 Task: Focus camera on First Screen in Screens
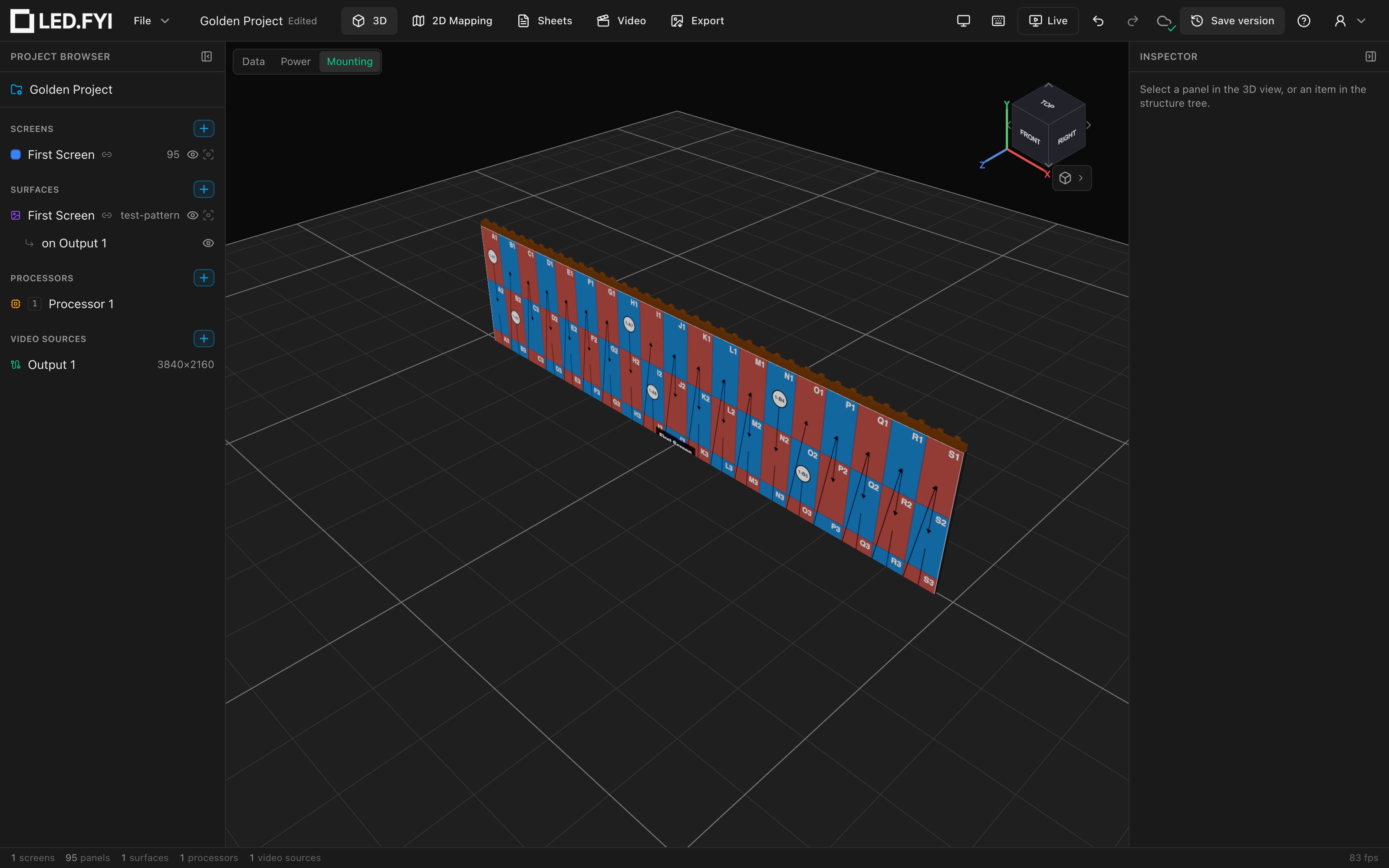(x=208, y=155)
